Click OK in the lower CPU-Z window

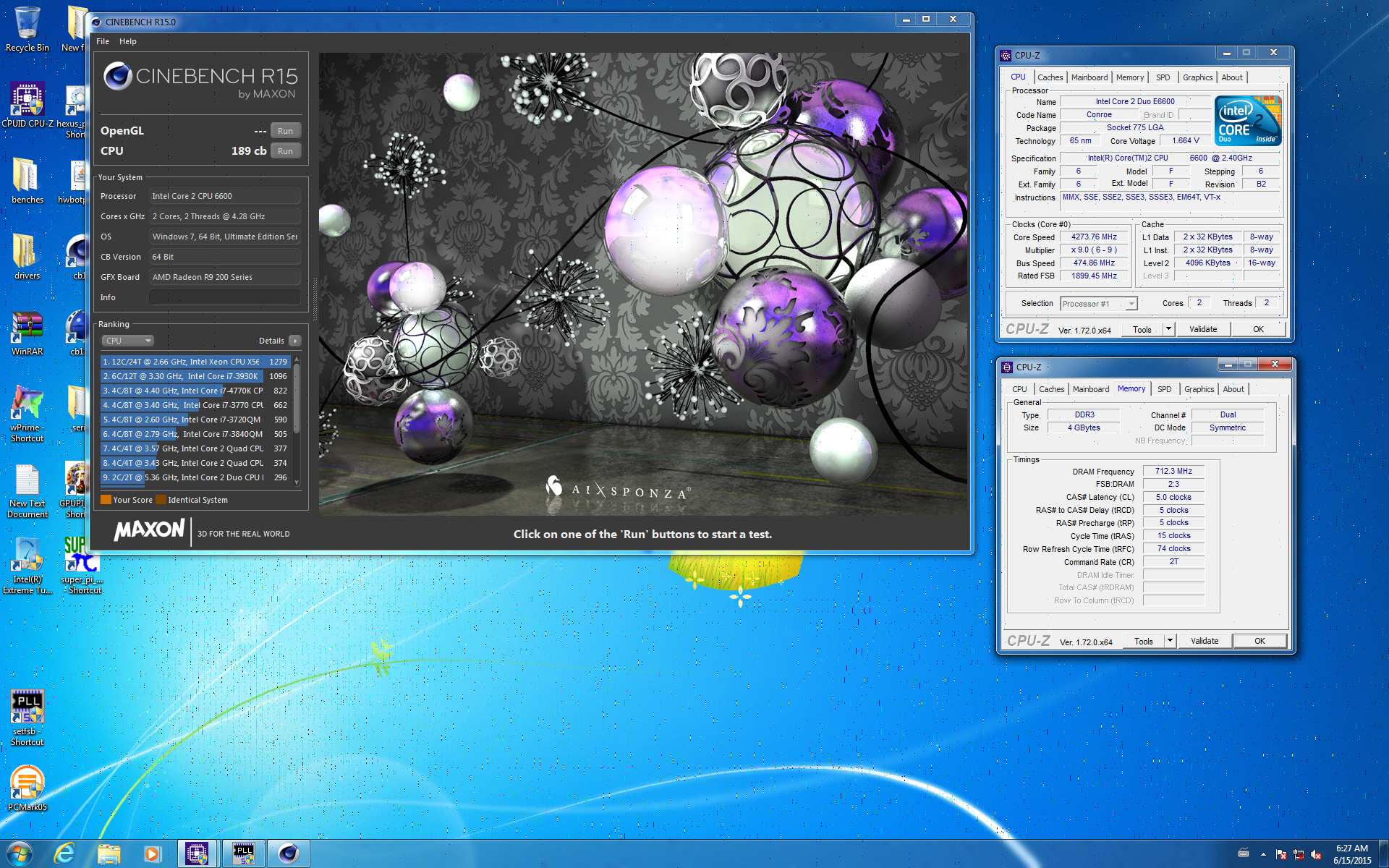click(x=1260, y=641)
